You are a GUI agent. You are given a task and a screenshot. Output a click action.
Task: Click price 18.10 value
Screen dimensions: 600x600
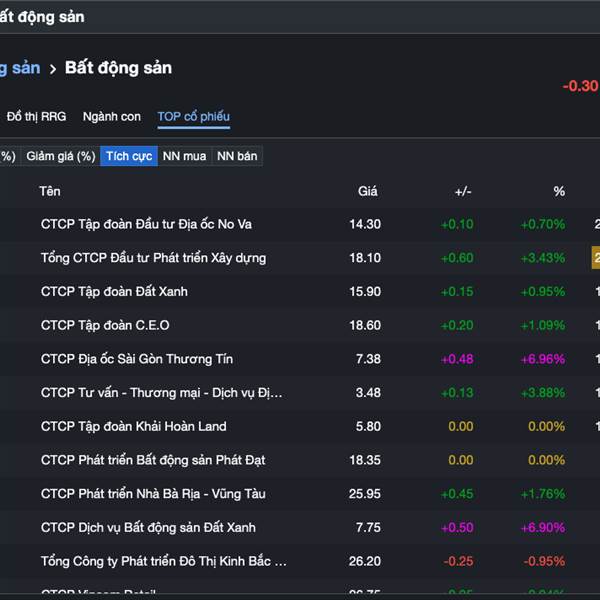pos(365,258)
